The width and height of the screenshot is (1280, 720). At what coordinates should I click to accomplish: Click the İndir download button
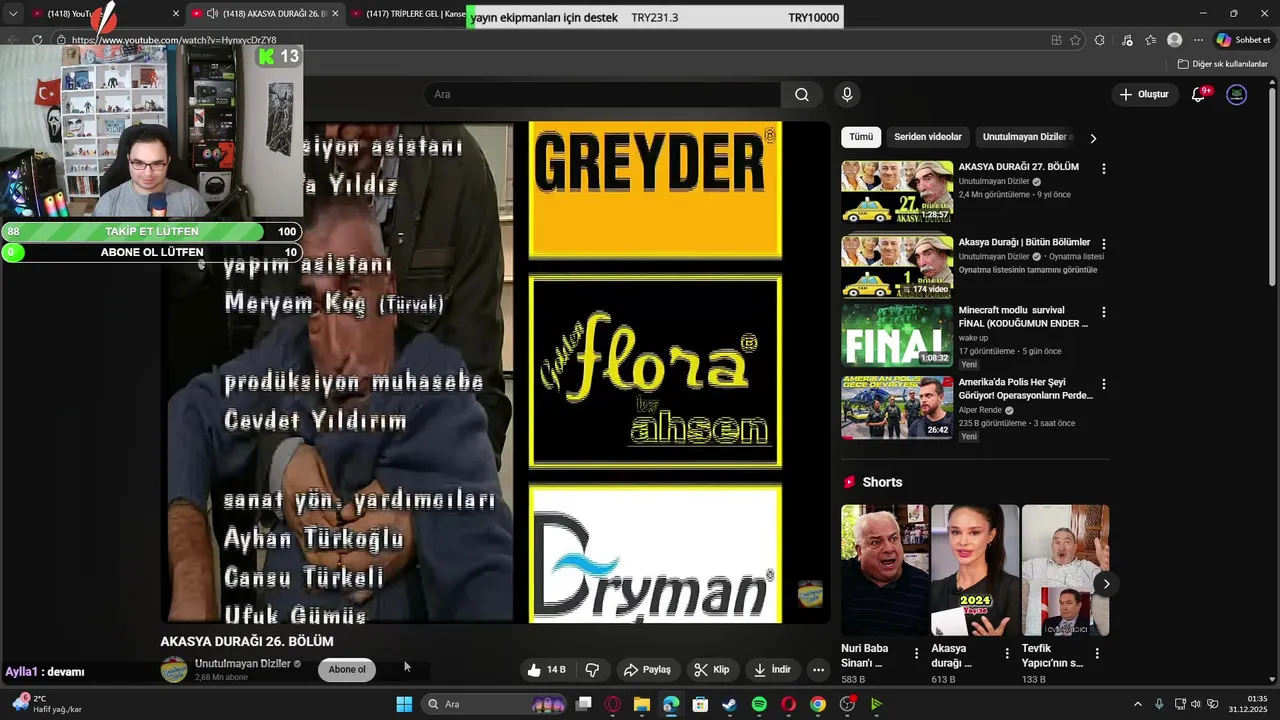pos(772,670)
